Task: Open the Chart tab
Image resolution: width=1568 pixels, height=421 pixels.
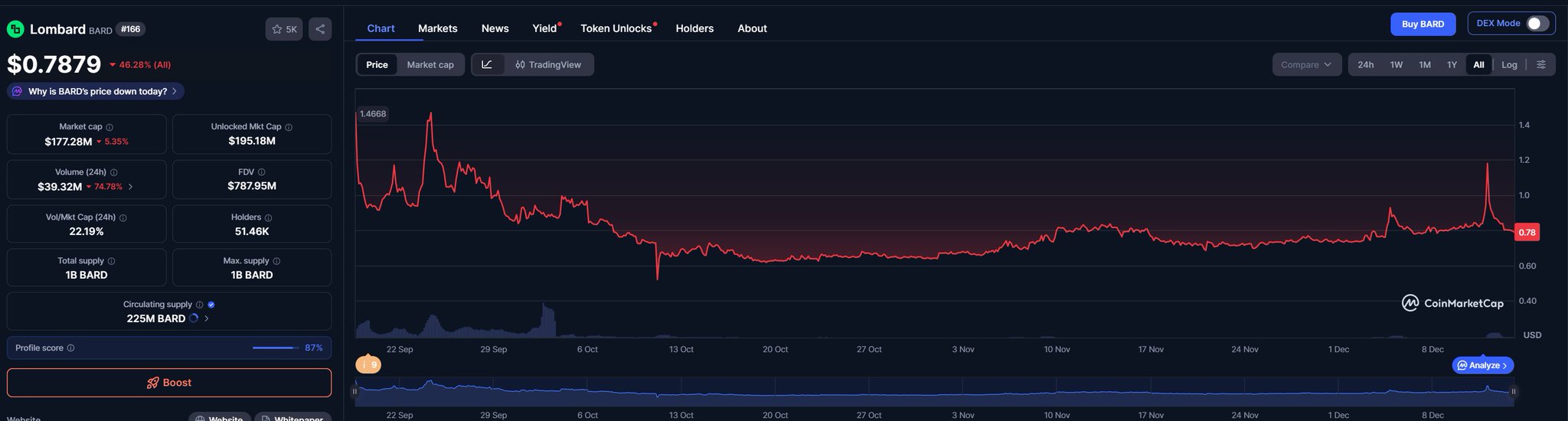Action: (x=381, y=28)
